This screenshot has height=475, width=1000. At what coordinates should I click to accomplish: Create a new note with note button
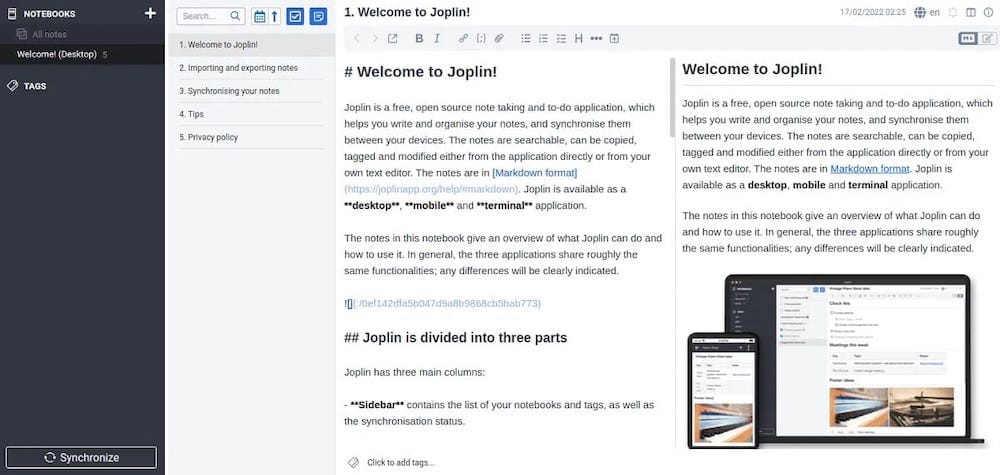318,17
